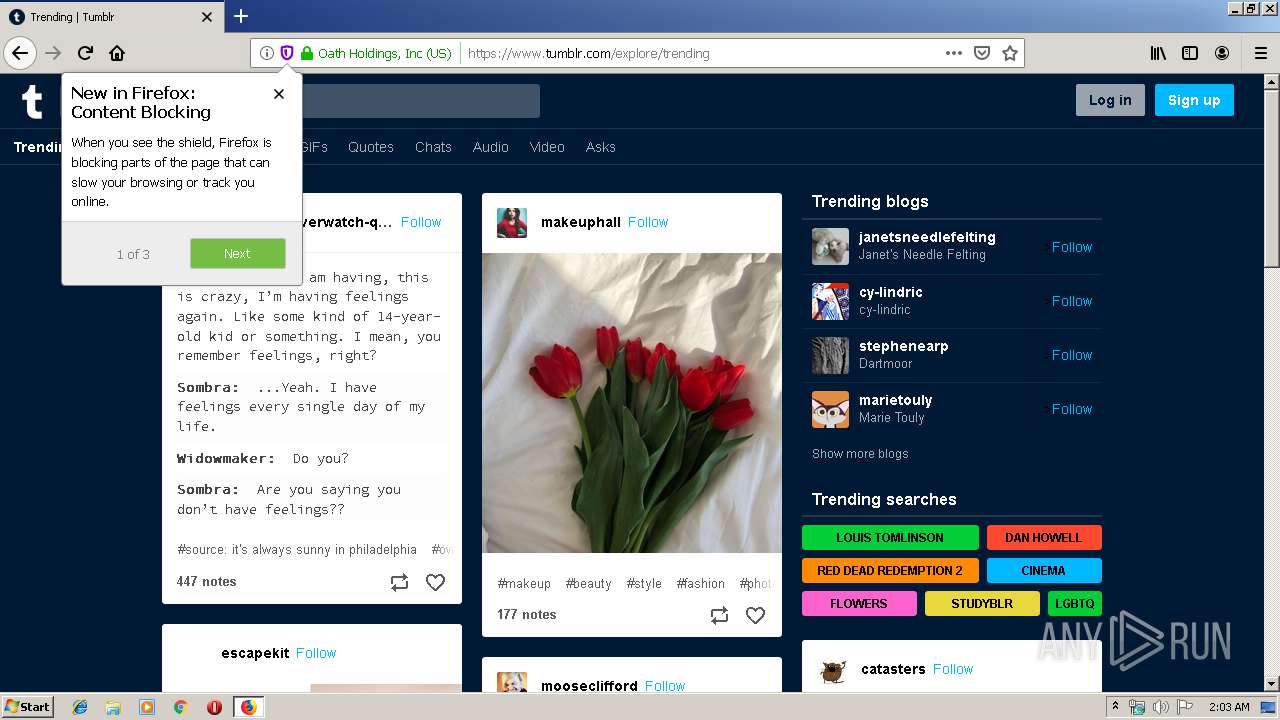This screenshot has width=1280, height=720.
Task: Switch to the Quotes tab
Action: click(x=371, y=147)
